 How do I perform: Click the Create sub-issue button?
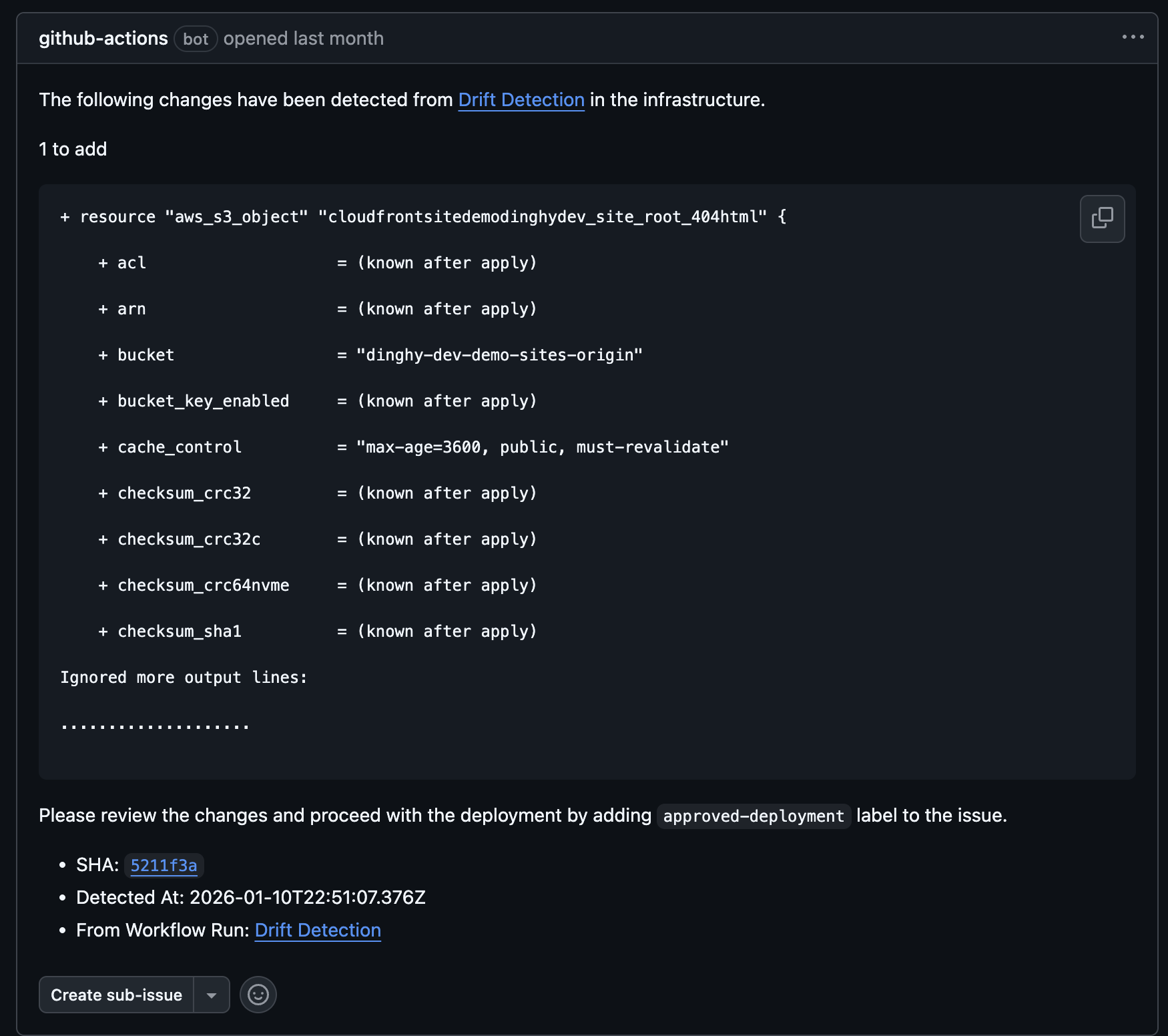(117, 995)
